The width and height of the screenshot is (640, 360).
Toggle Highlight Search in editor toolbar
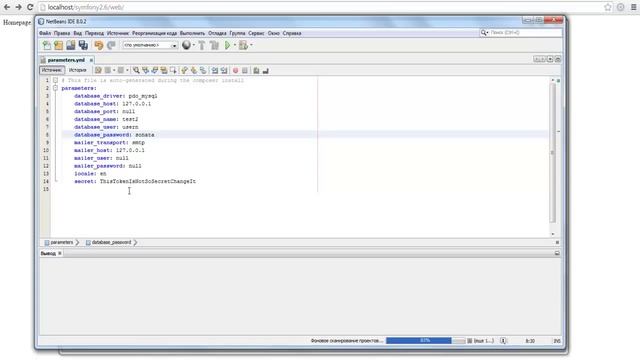(x=164, y=71)
